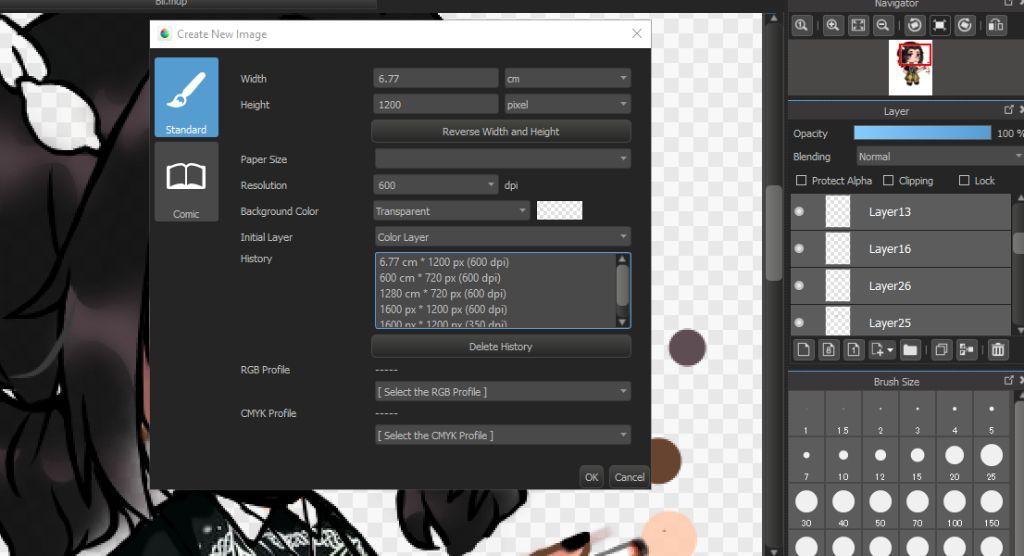Select brush size 150
This screenshot has width=1024, height=556.
[991, 507]
